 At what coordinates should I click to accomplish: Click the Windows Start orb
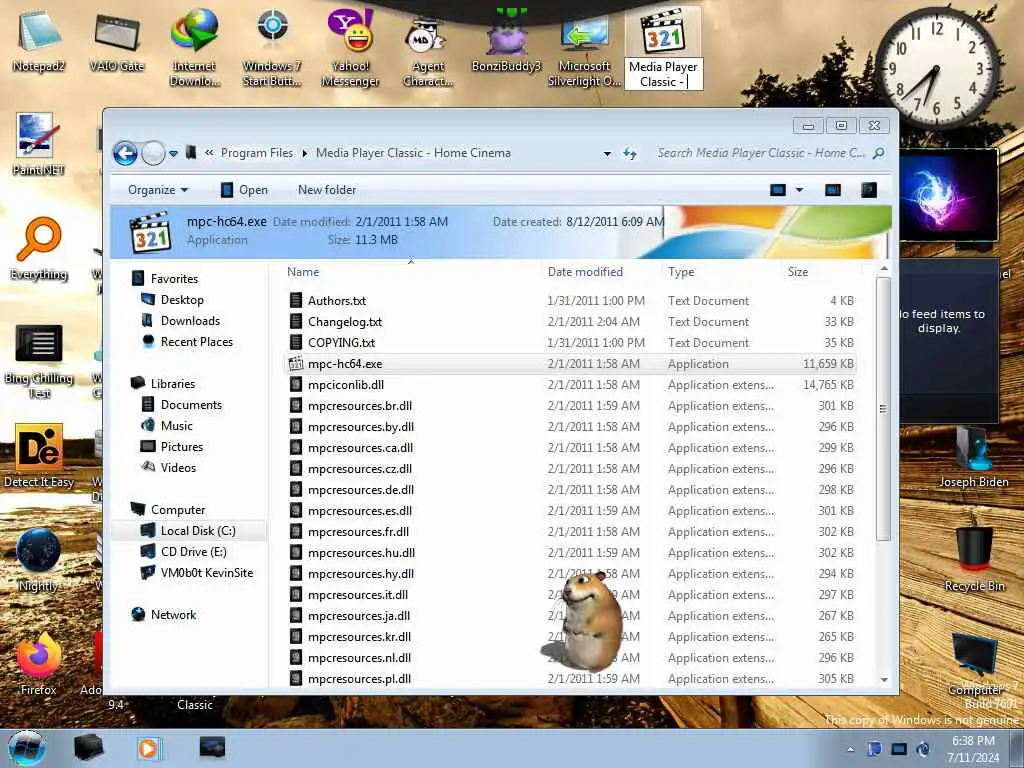pyautogui.click(x=27, y=748)
